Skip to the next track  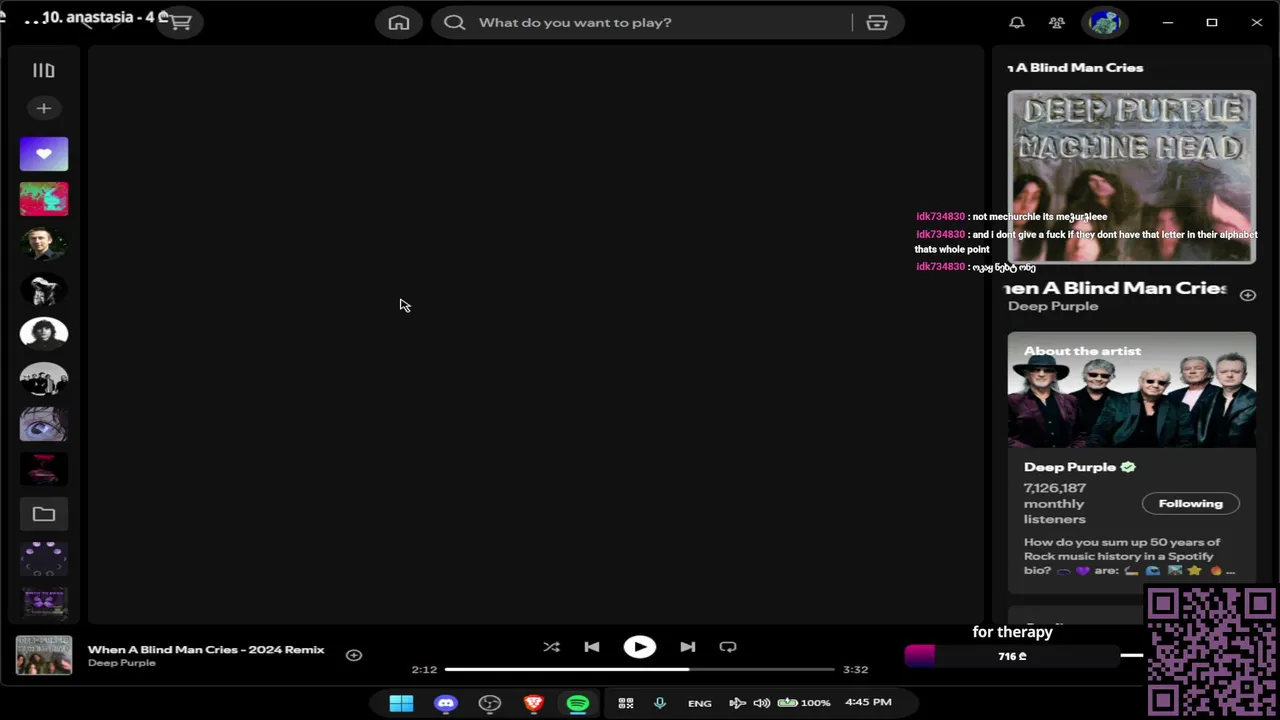click(x=688, y=647)
